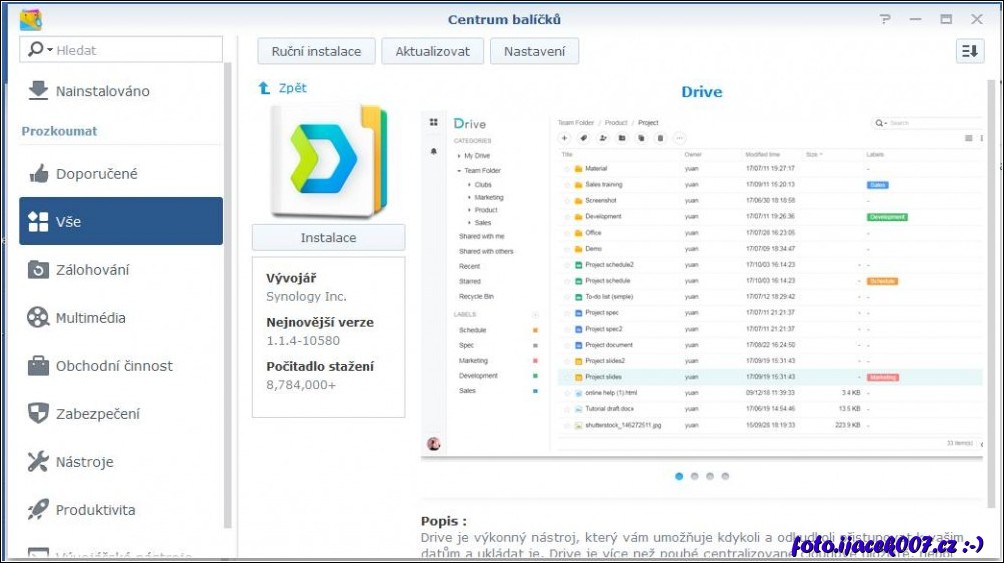This screenshot has height=563, width=1004.
Task: Click the Ruční instalace button
Action: point(316,51)
